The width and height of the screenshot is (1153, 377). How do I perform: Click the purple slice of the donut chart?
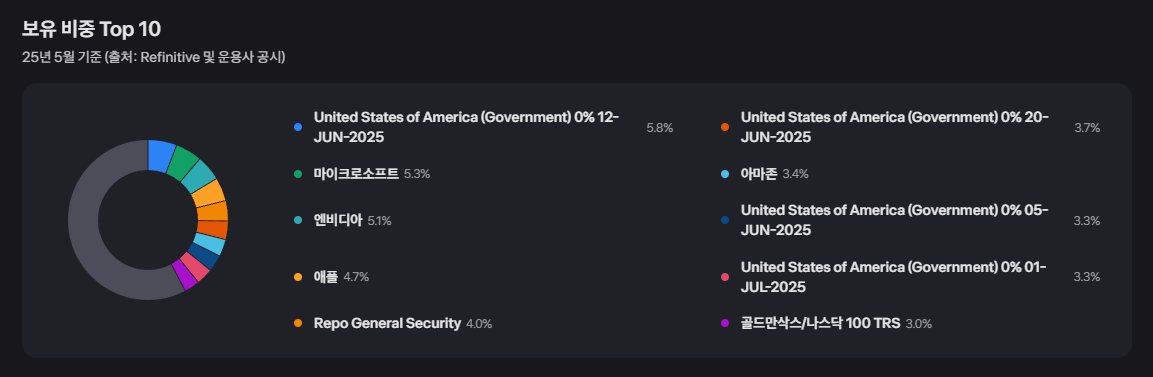[185, 276]
